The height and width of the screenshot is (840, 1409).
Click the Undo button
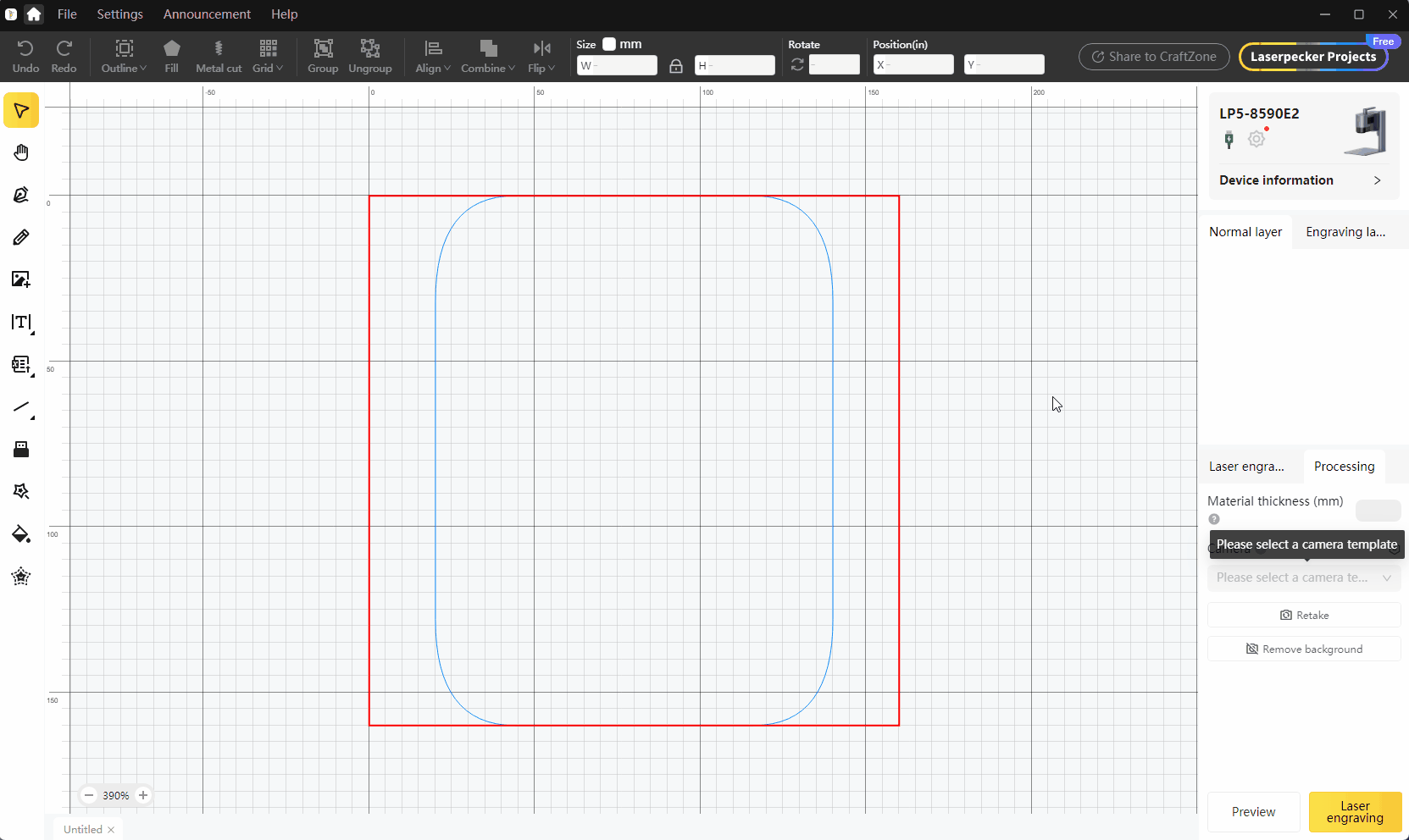coord(25,57)
